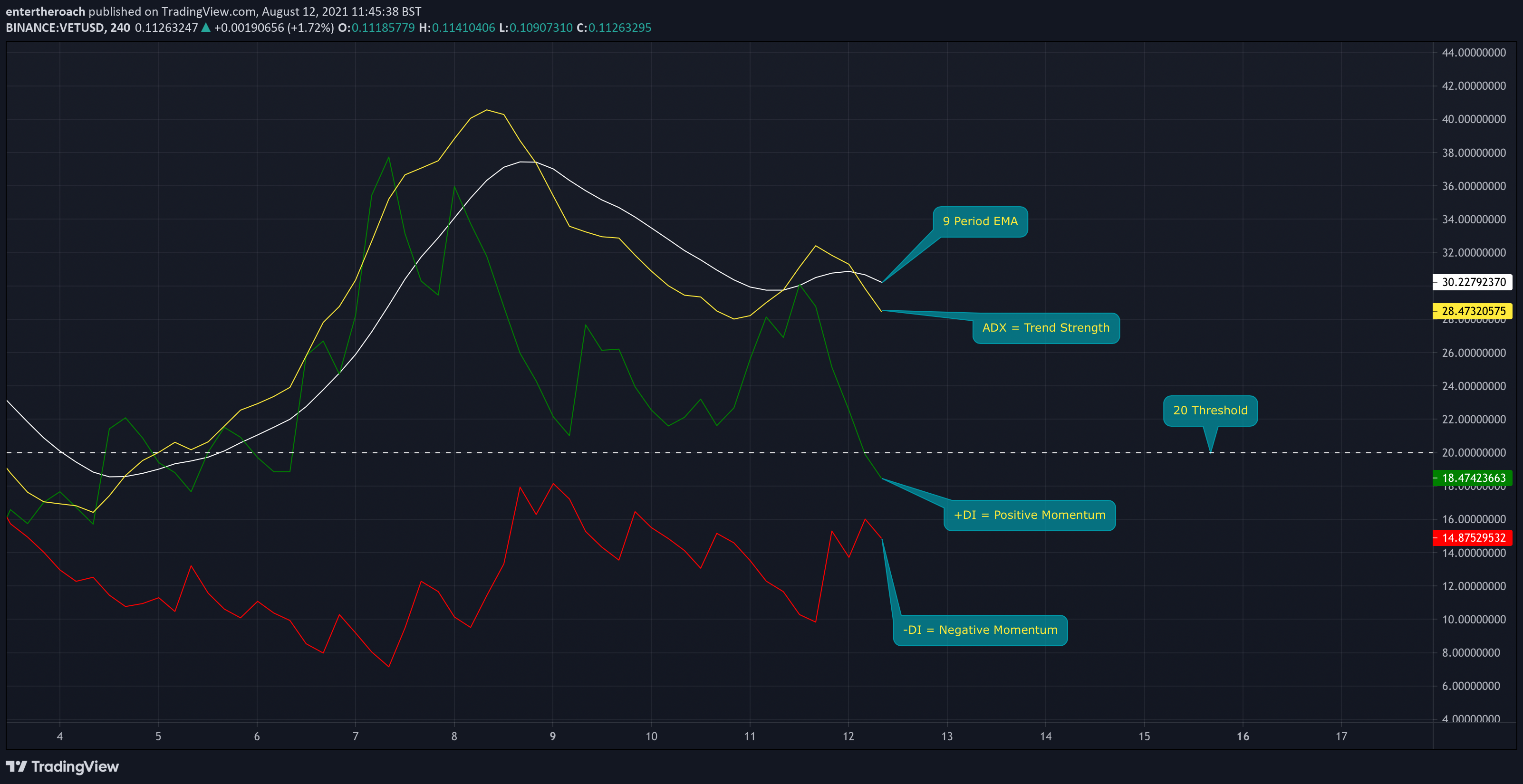Click the '-DI = Negative Momentum' callout
Image resolution: width=1523 pixels, height=784 pixels.
tap(980, 631)
